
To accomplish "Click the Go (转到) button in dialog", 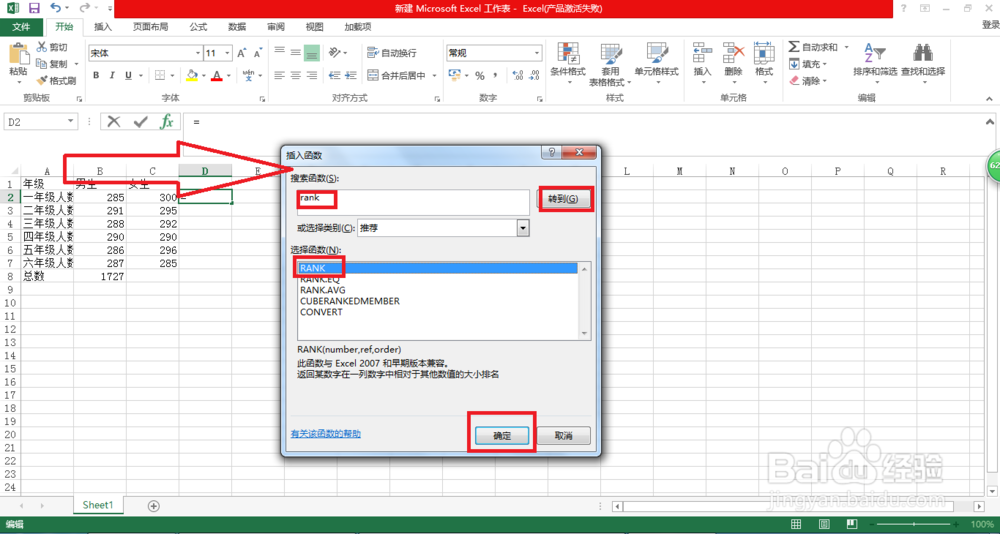I will tap(564, 199).
